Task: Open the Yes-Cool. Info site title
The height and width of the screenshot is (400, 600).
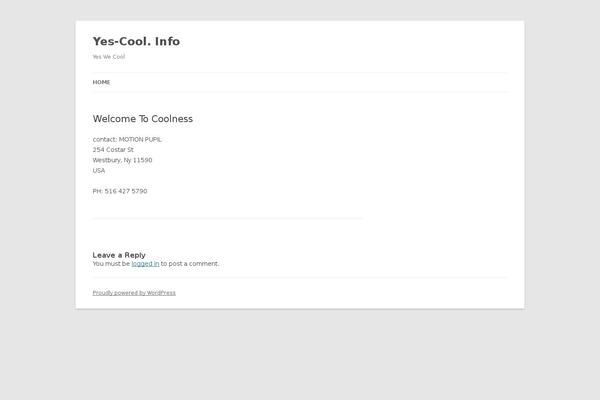Action: [x=136, y=41]
